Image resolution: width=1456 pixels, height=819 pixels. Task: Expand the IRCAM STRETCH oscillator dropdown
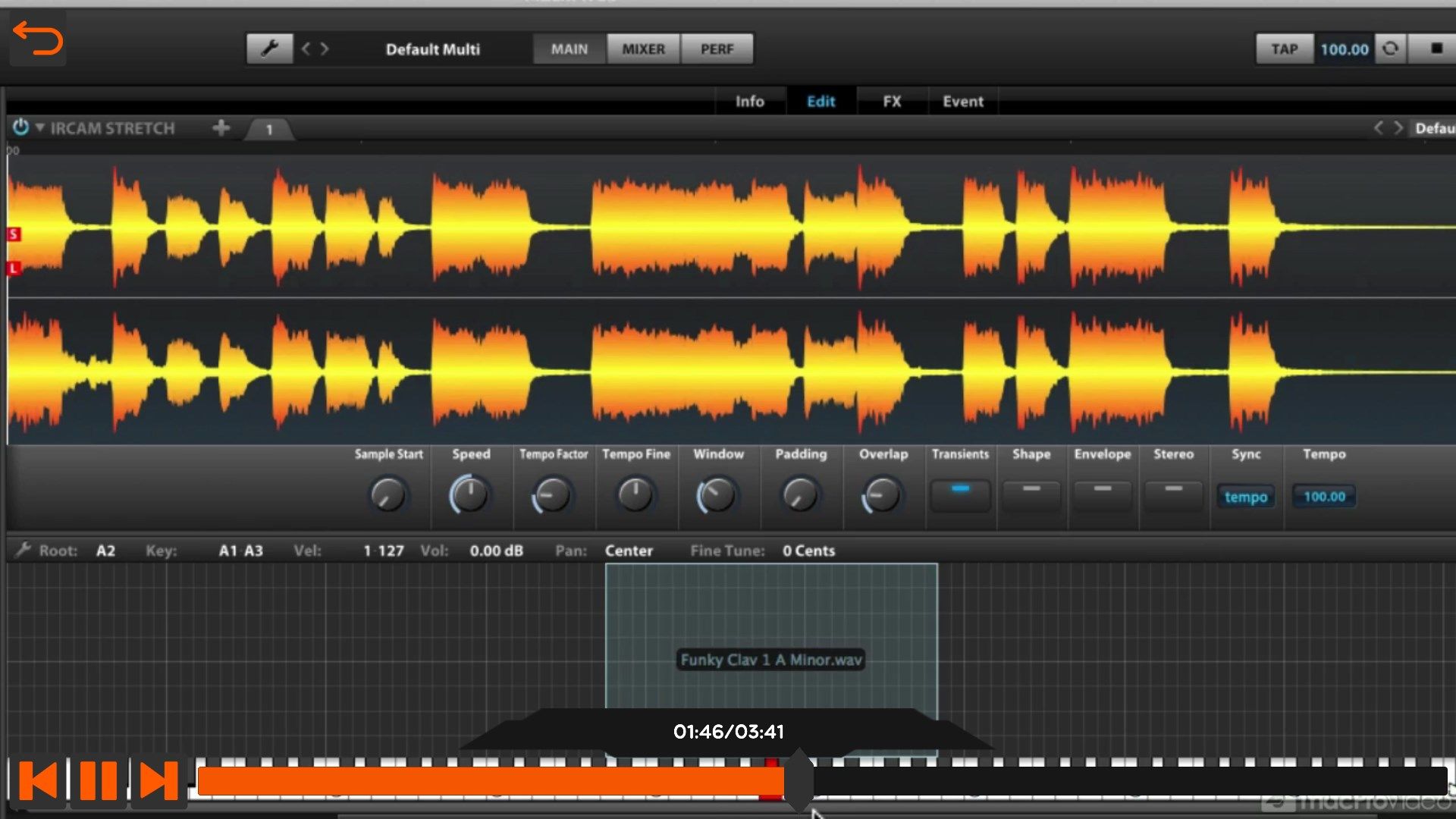pos(39,127)
